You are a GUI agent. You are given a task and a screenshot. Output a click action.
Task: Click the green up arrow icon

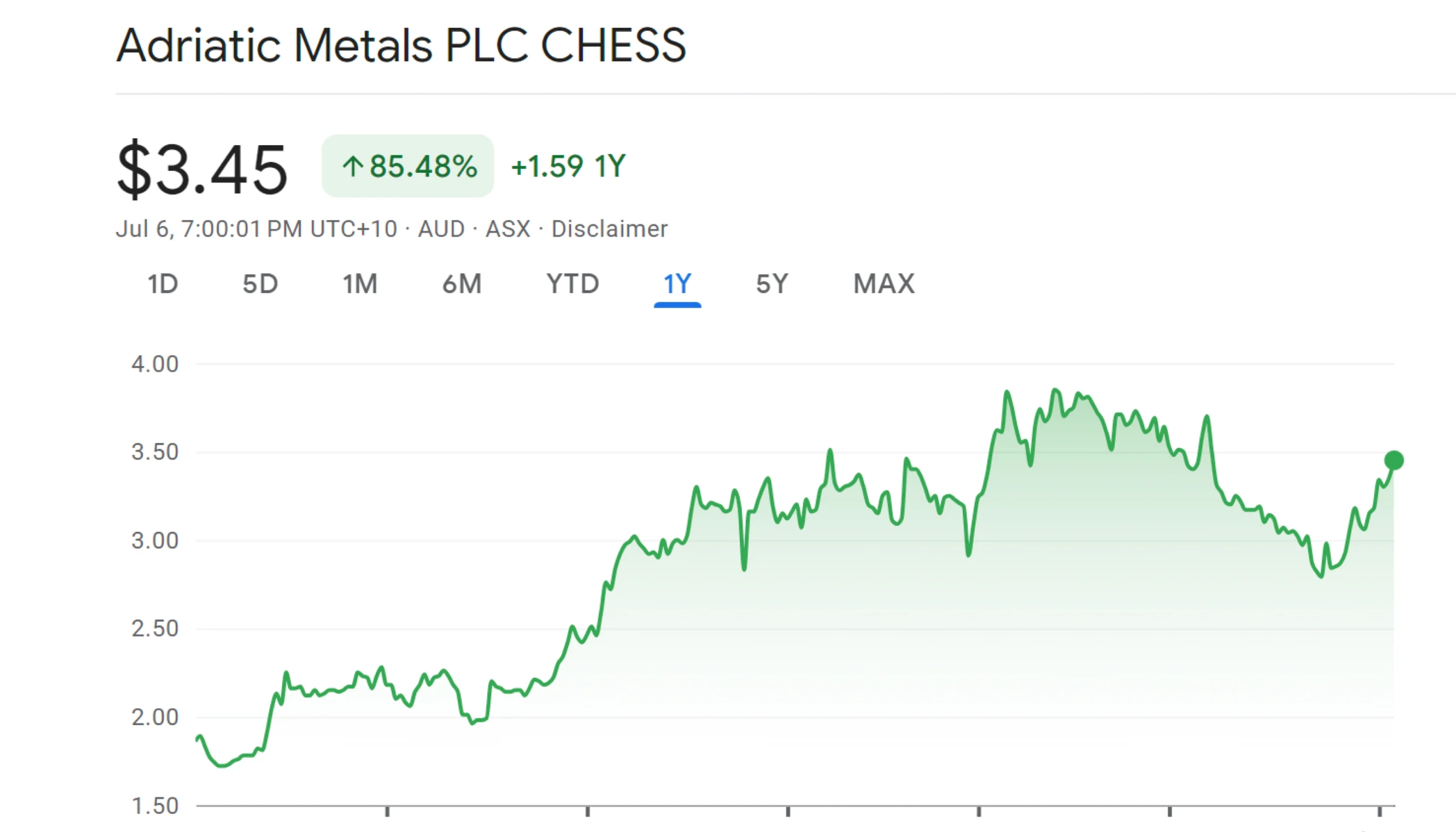[354, 166]
